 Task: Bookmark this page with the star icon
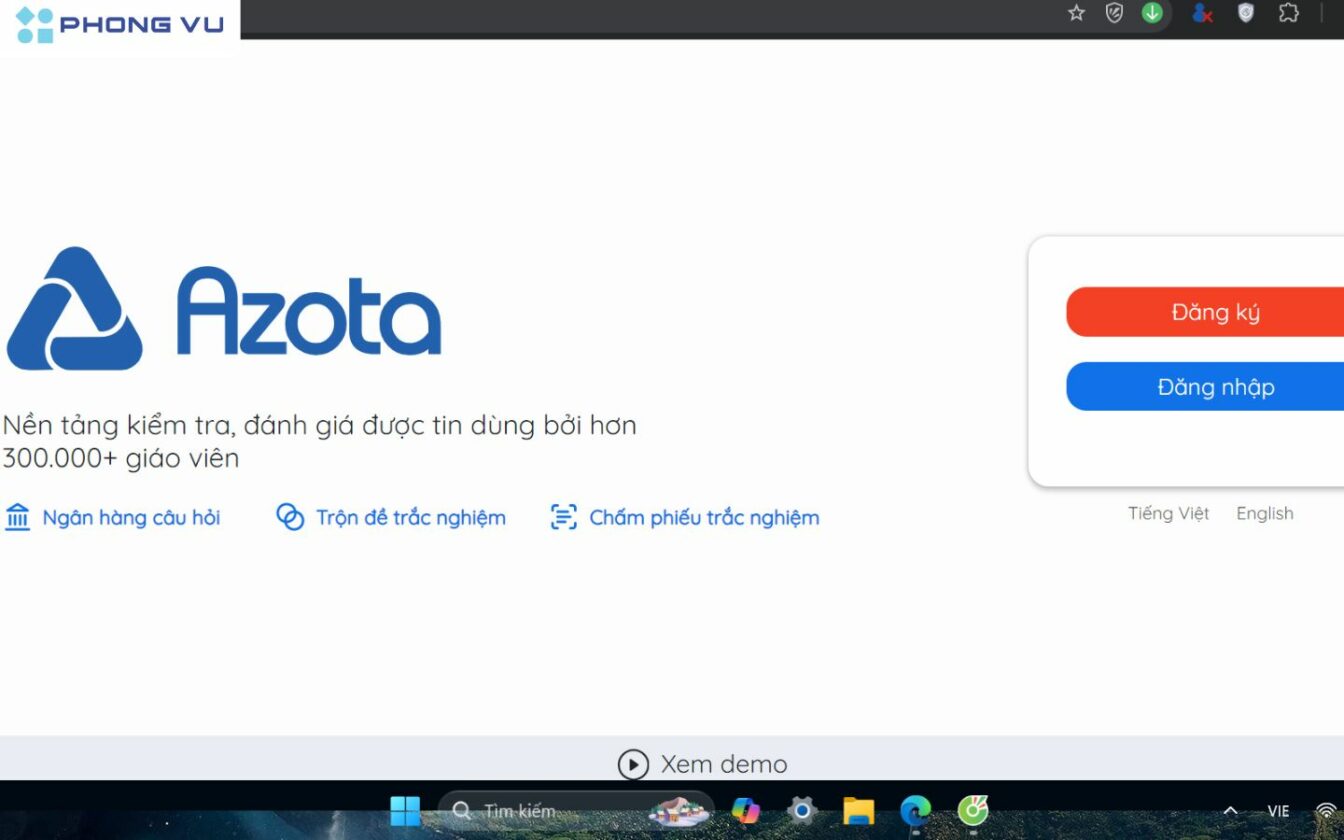pyautogui.click(x=1076, y=13)
